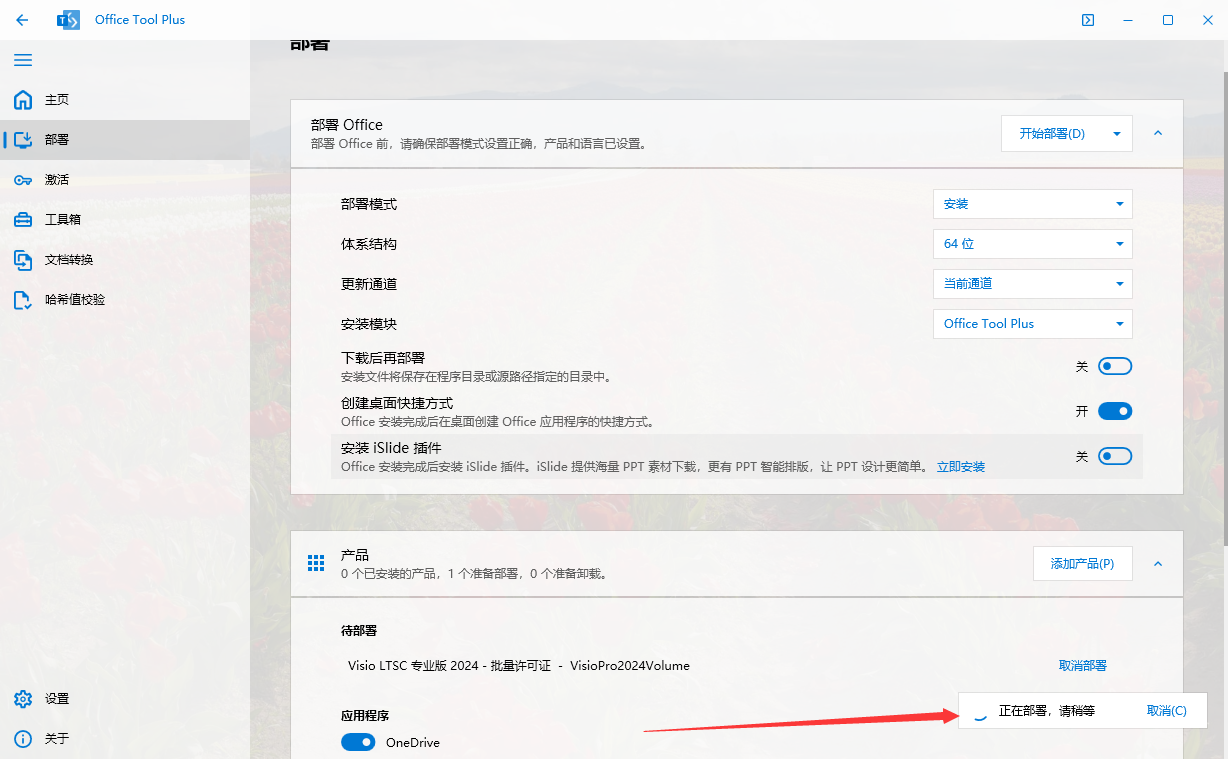Open the 安装模块 dropdown showing Office Tool Plus
The height and width of the screenshot is (759, 1228).
click(1033, 324)
